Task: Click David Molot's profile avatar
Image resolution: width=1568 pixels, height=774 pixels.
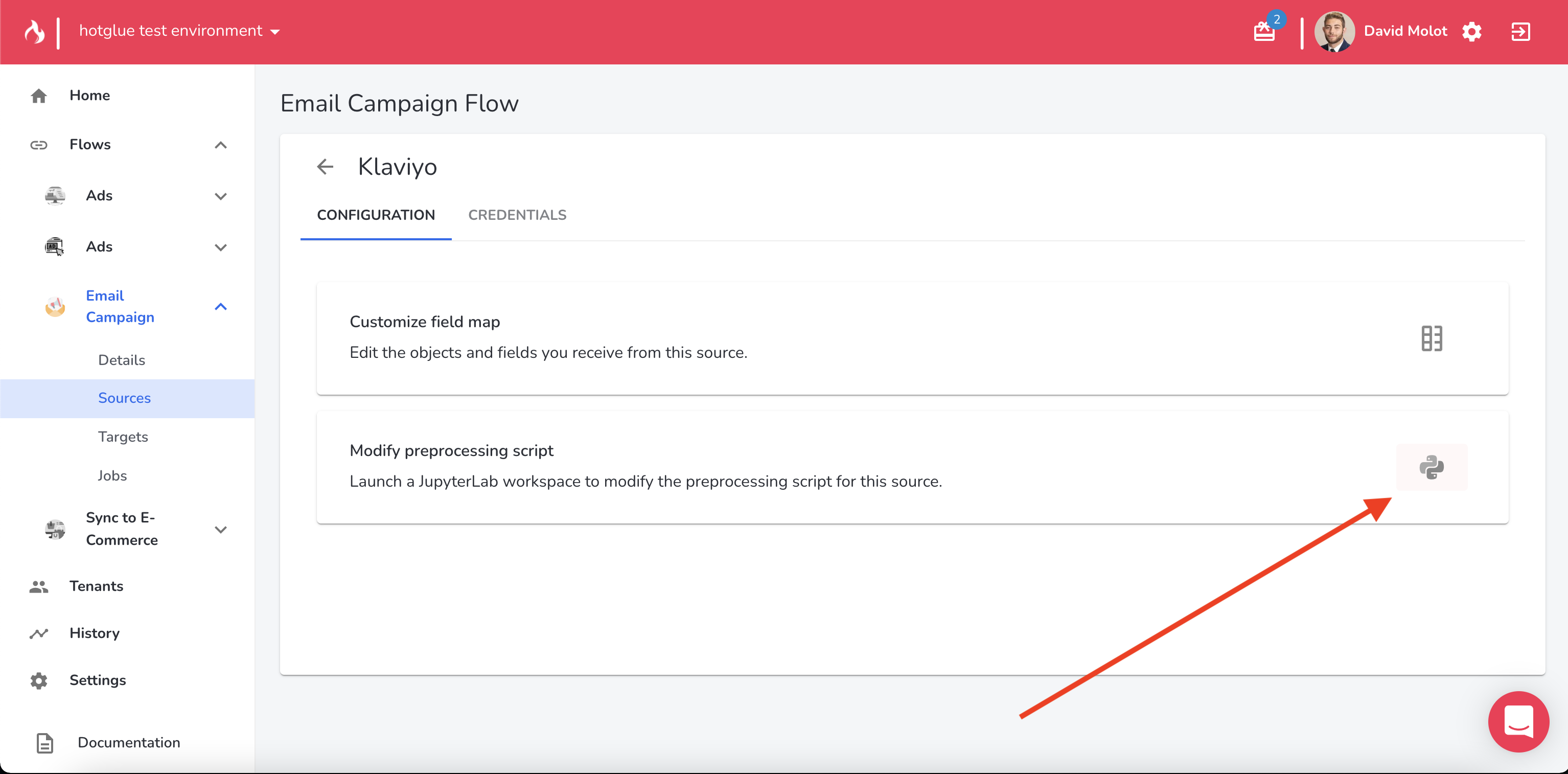Action: 1333,32
